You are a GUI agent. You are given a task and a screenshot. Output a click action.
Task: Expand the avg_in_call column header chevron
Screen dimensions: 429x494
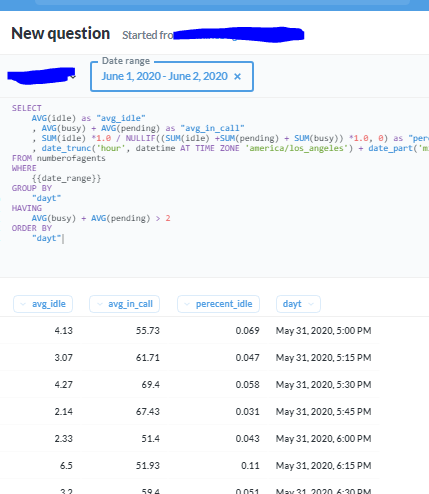click(99, 304)
